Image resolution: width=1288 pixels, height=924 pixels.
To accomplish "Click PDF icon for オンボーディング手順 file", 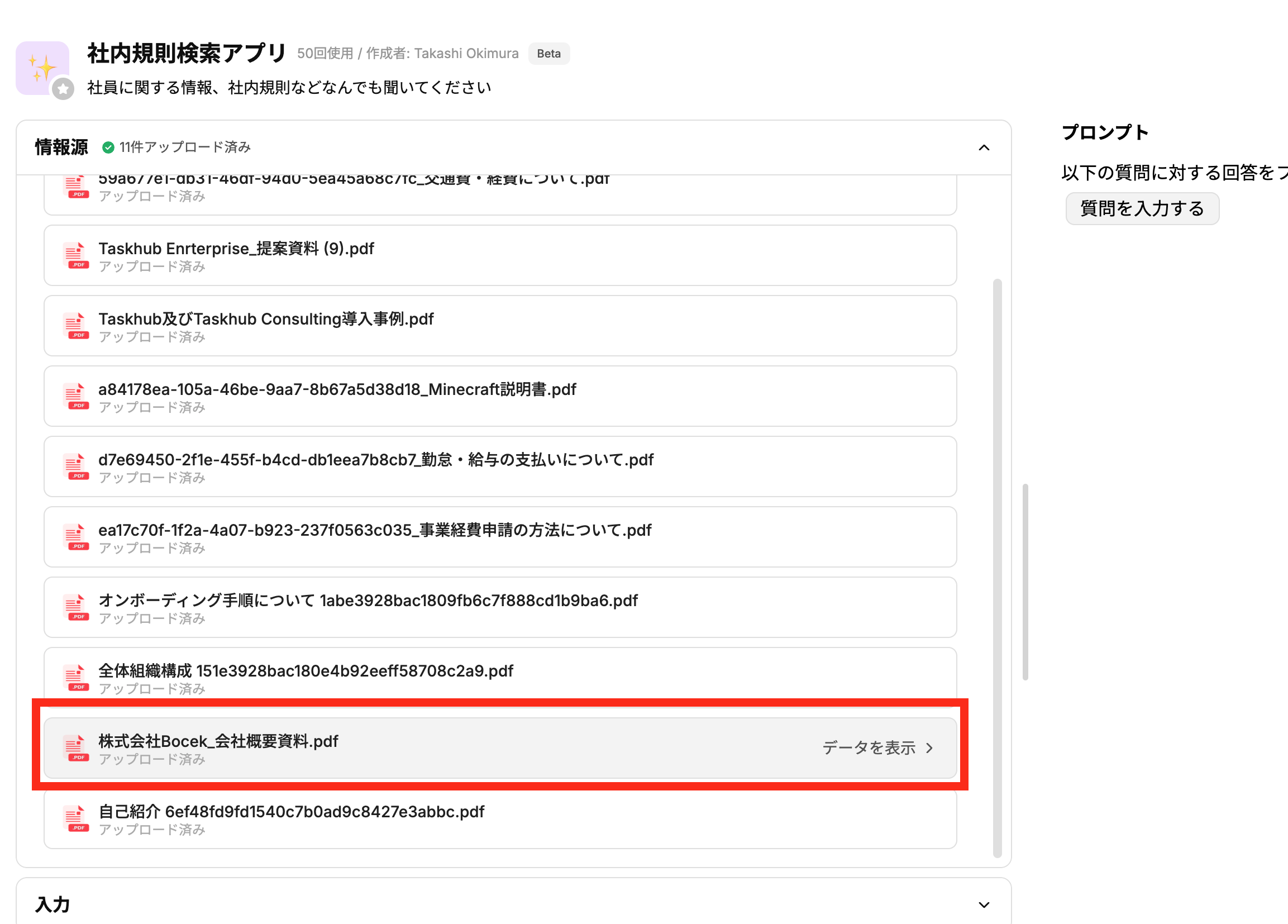I will pos(75,608).
